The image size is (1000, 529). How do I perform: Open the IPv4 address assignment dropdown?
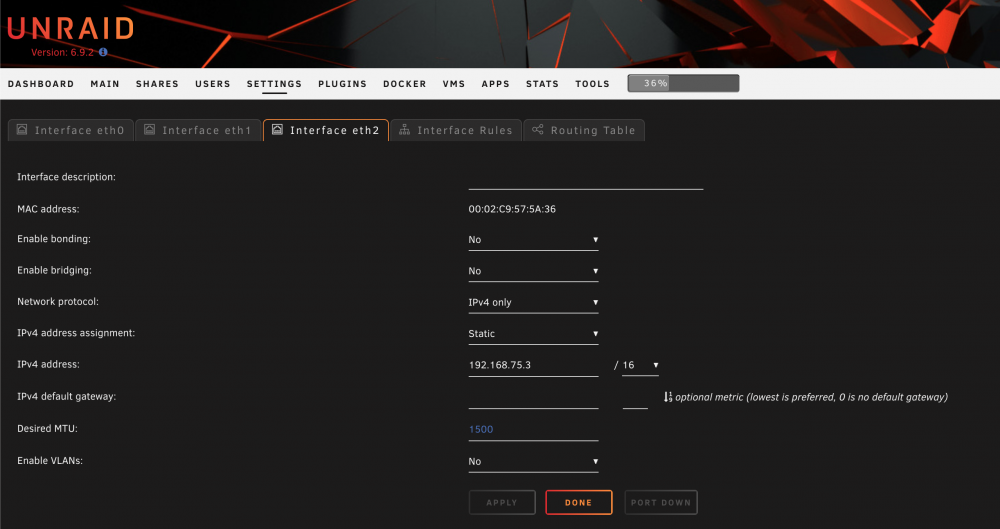pos(533,334)
